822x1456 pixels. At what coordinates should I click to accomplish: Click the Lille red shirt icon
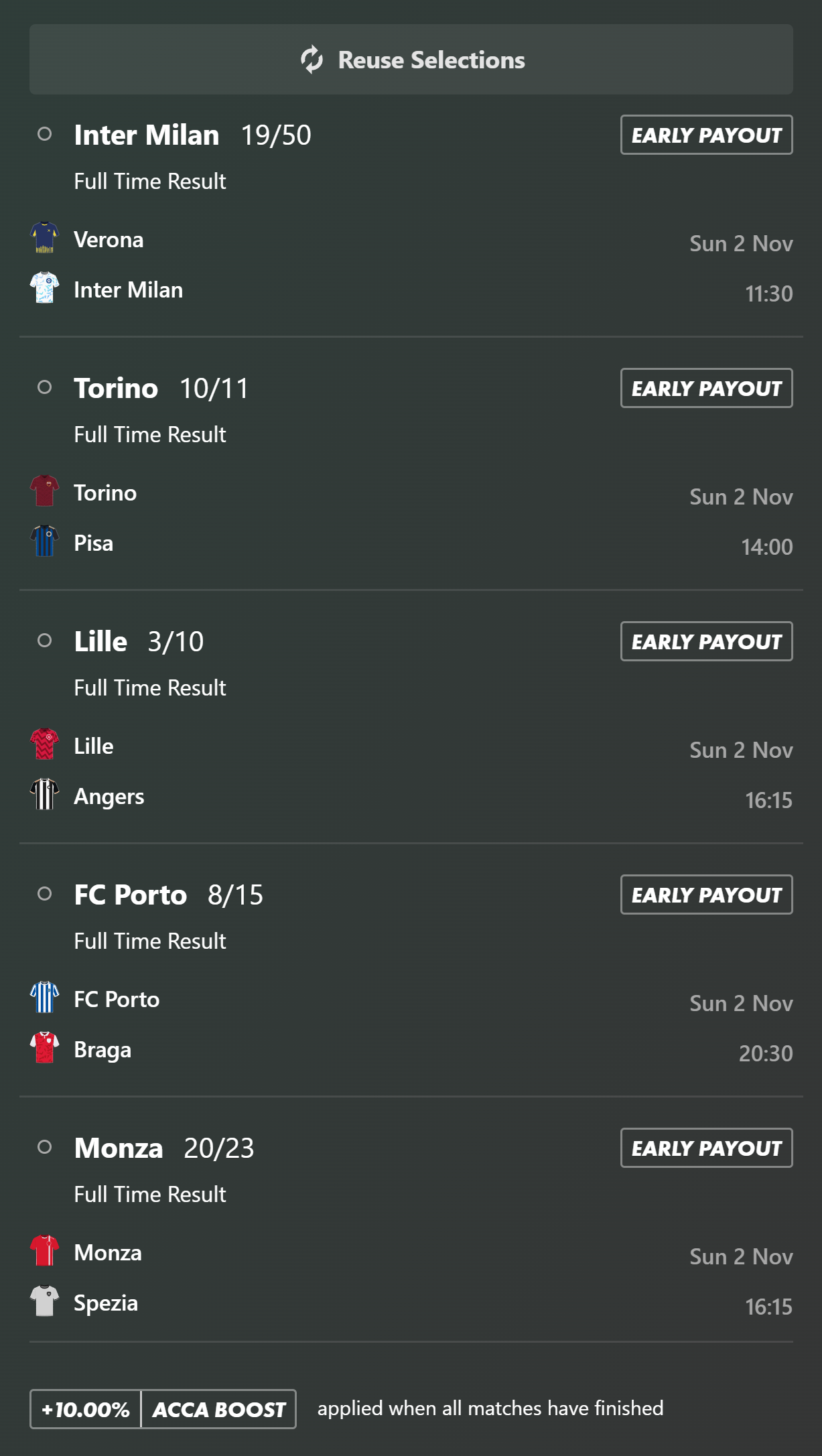(45, 744)
